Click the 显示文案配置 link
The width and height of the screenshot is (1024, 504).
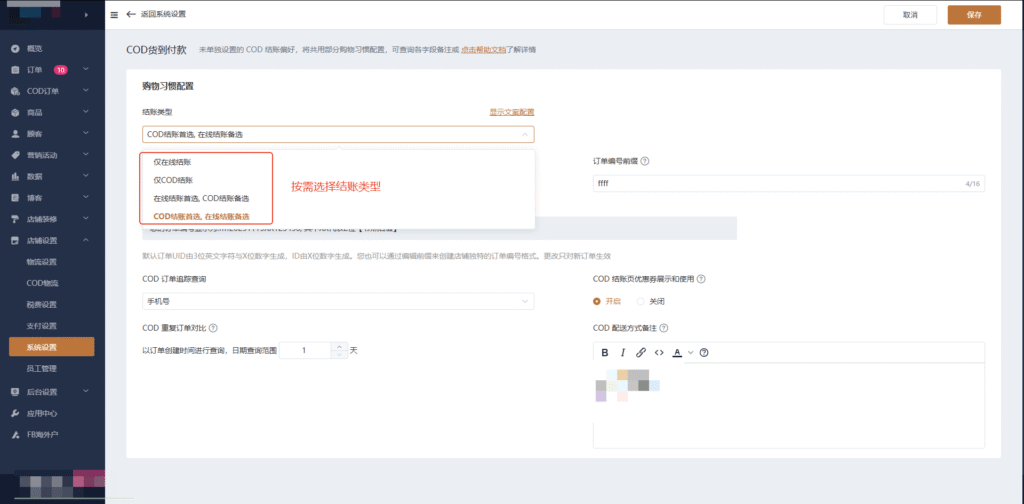pos(511,112)
